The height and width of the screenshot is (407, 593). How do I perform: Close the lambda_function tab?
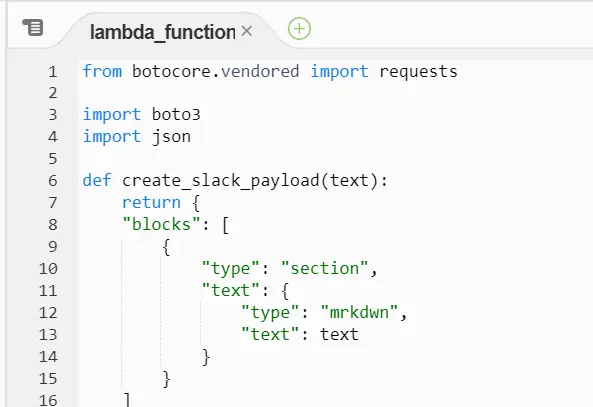247,31
